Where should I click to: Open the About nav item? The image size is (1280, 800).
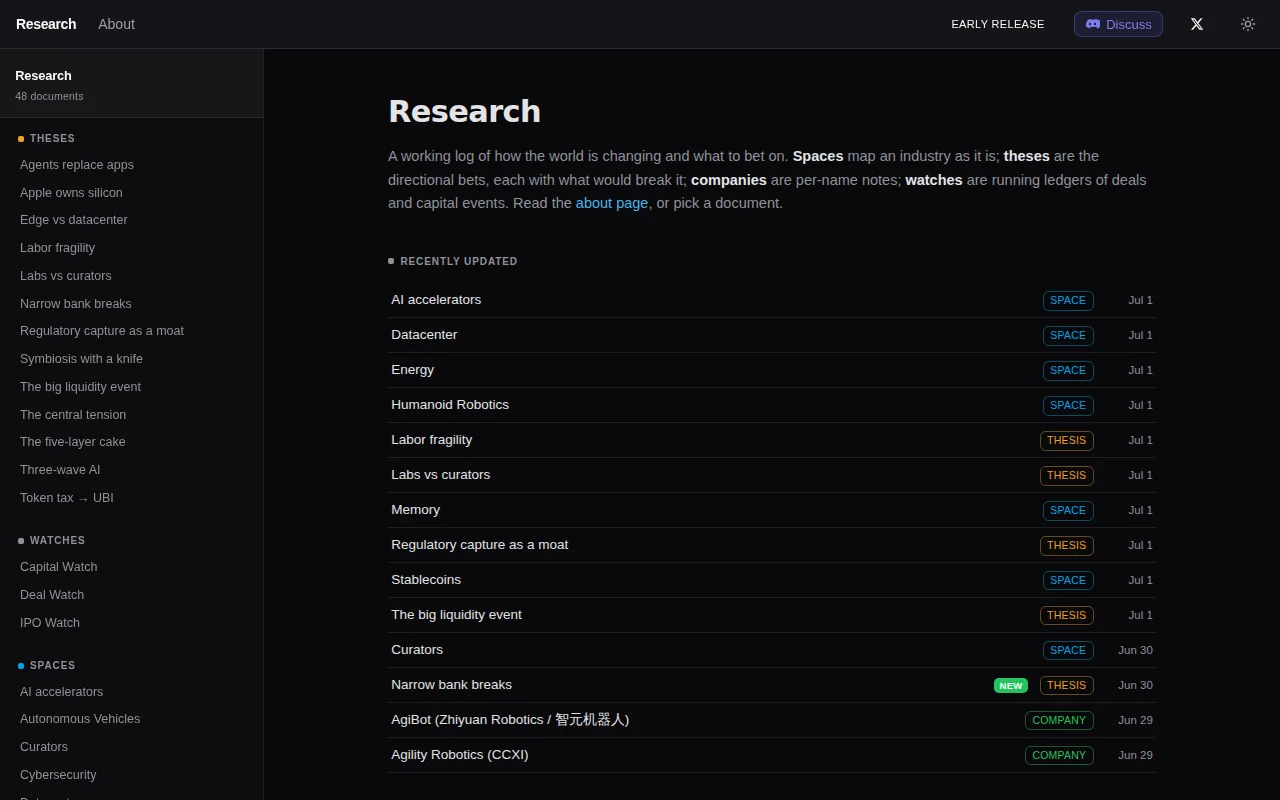coord(116,24)
